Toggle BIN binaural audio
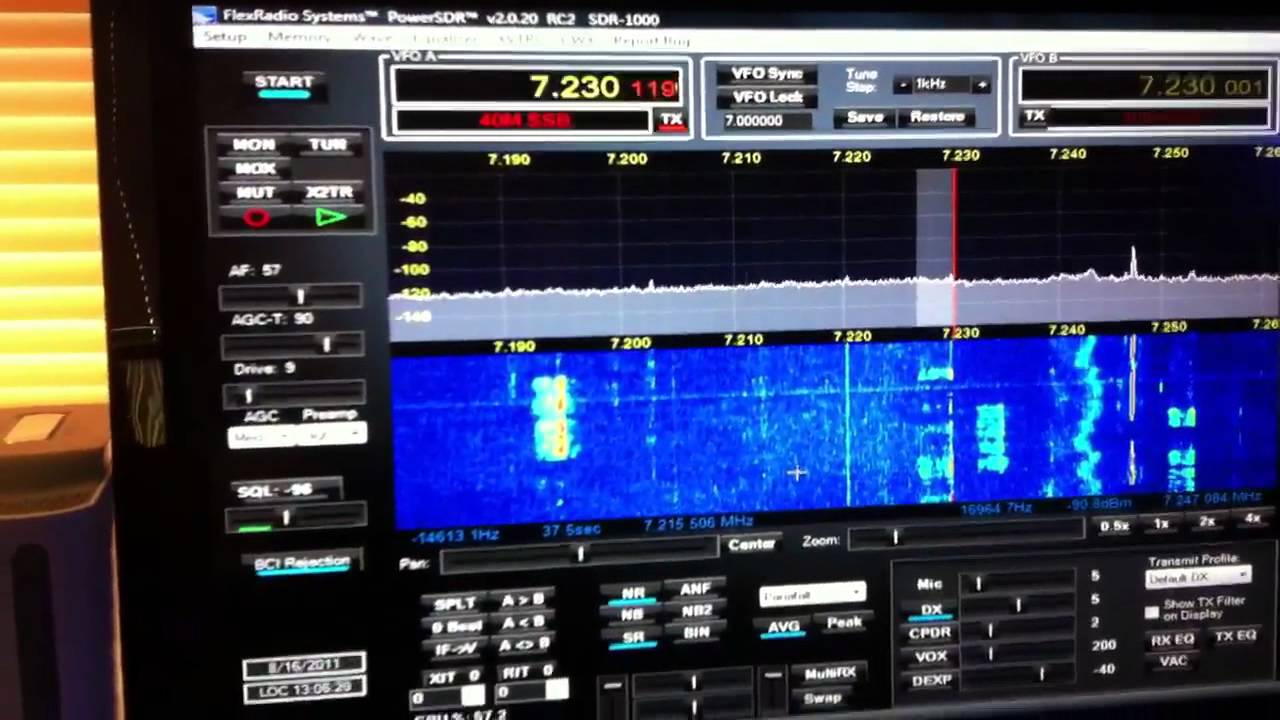1280x720 pixels. [x=696, y=633]
